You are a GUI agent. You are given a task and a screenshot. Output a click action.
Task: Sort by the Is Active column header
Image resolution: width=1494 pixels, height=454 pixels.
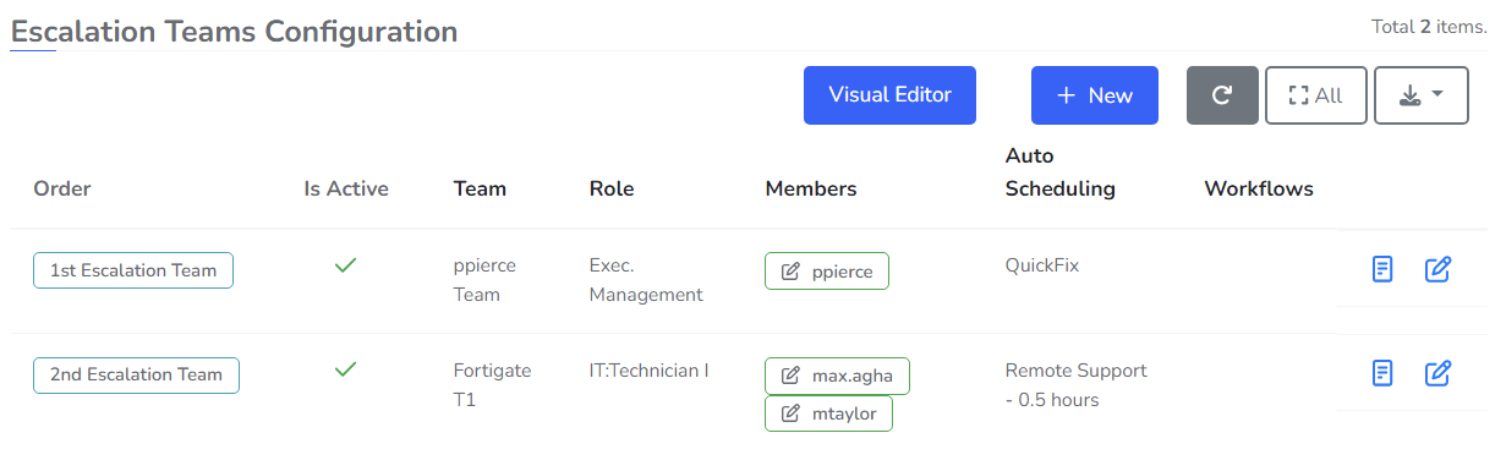346,188
